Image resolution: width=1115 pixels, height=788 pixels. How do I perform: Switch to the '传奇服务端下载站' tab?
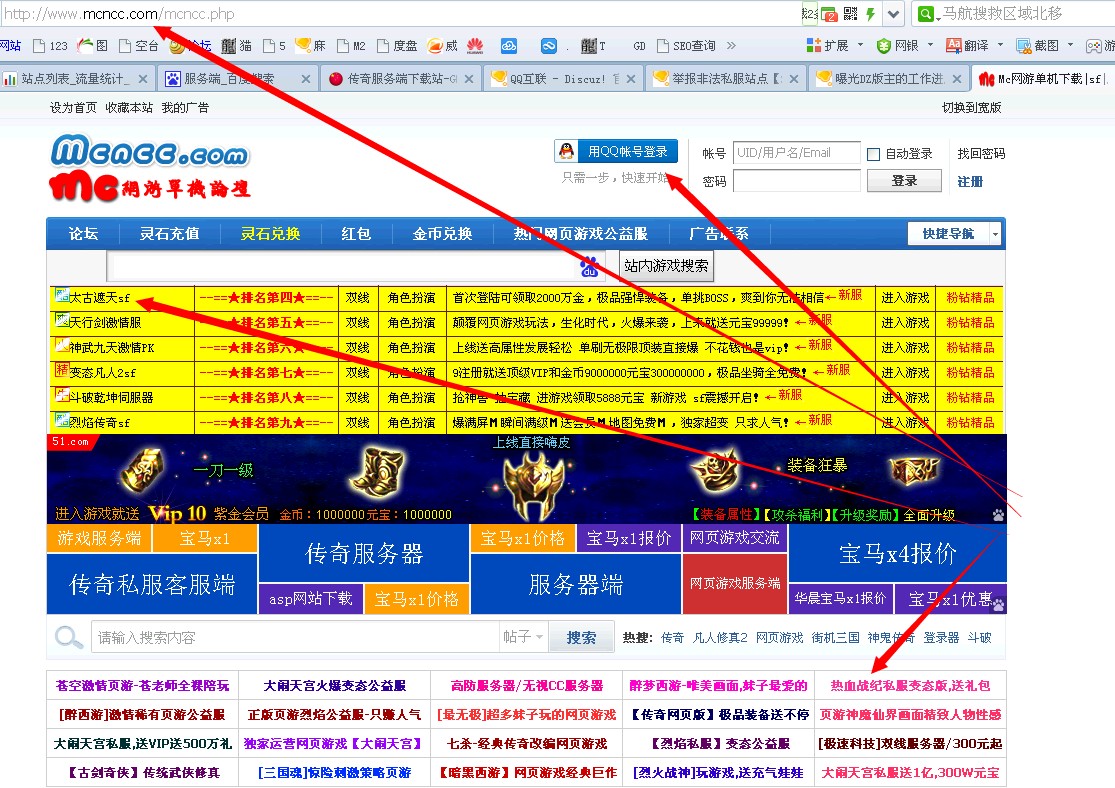tap(402, 78)
